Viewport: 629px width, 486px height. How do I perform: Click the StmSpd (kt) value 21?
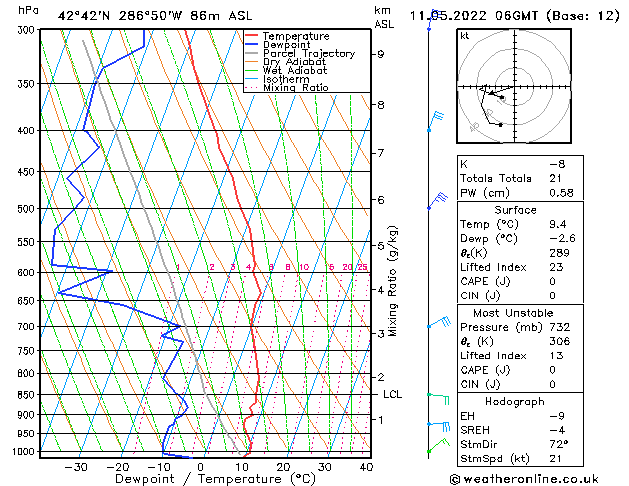(x=555, y=458)
